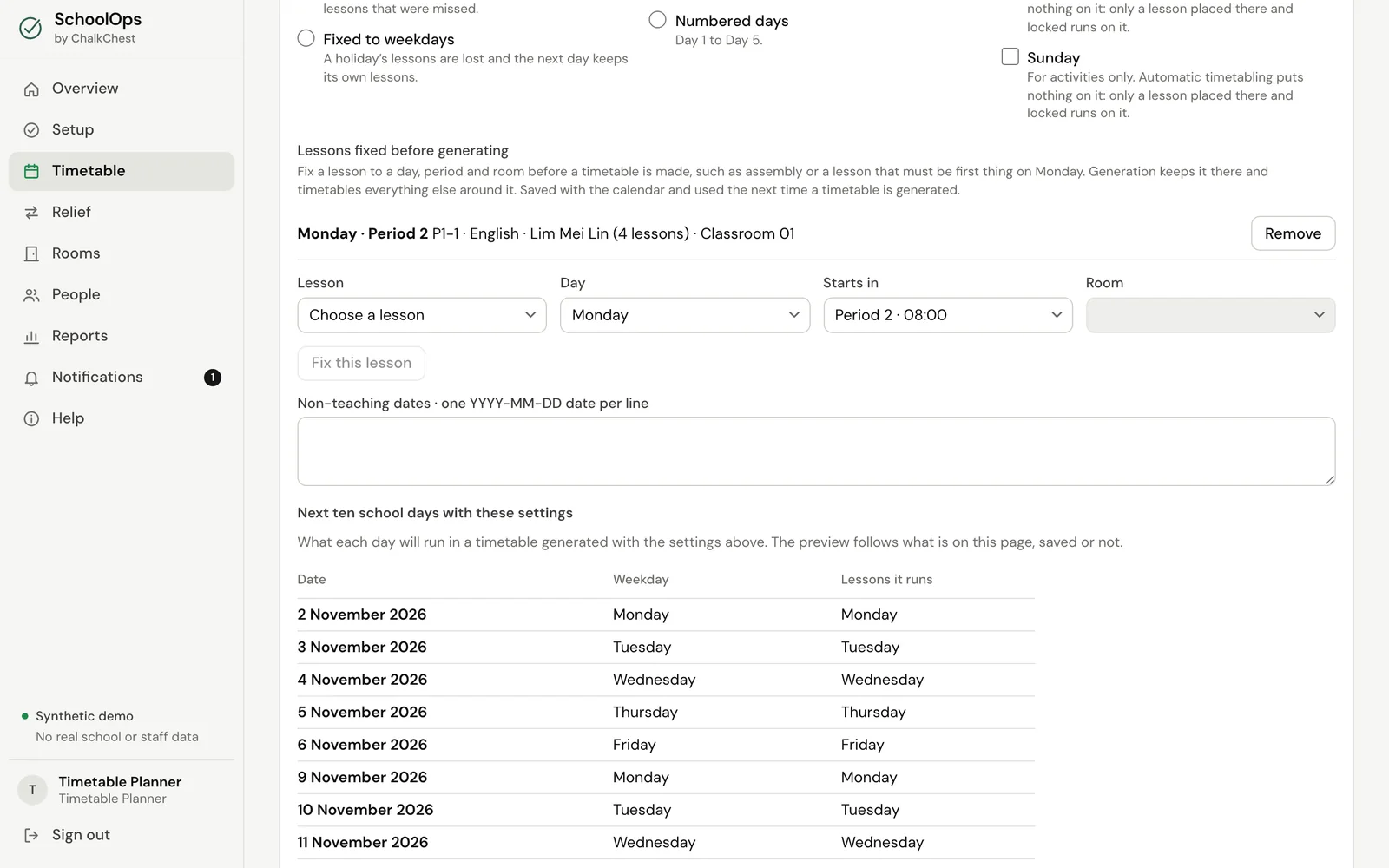Open the Day dropdown showing Monday

tap(685, 315)
